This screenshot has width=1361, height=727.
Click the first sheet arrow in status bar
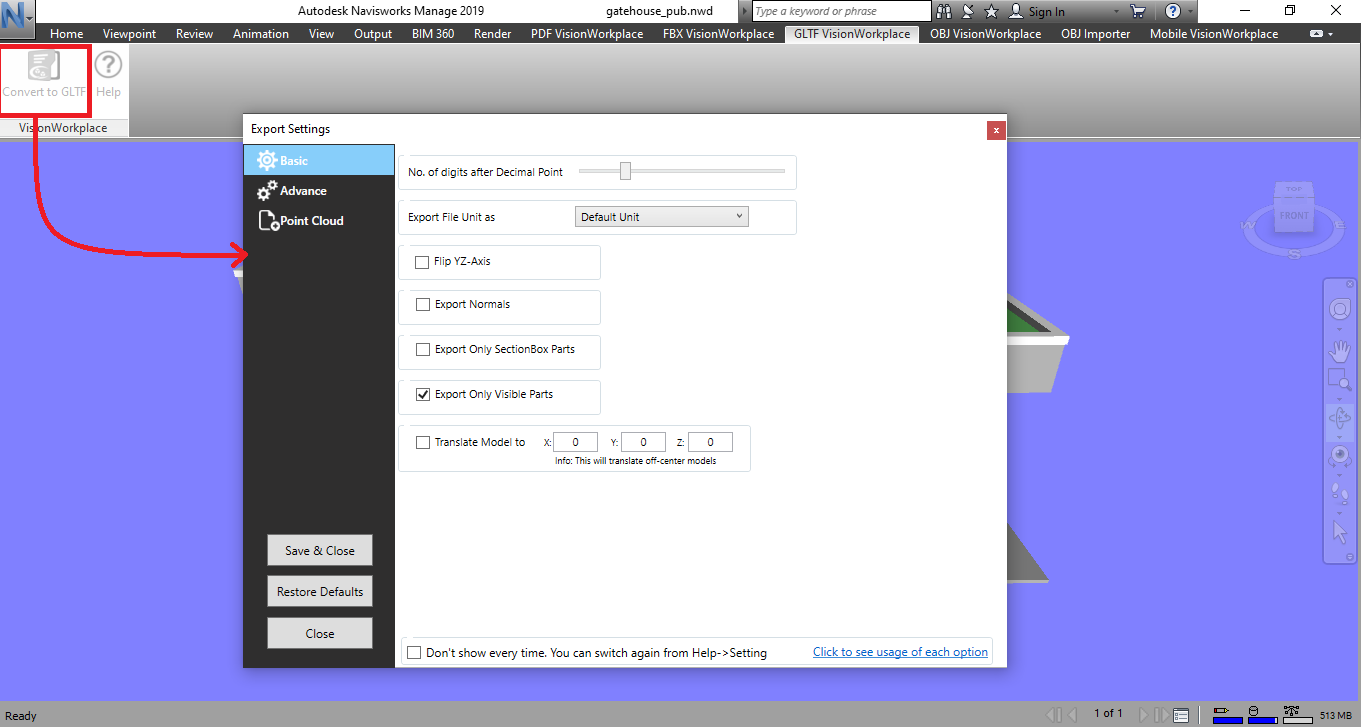(1053, 715)
